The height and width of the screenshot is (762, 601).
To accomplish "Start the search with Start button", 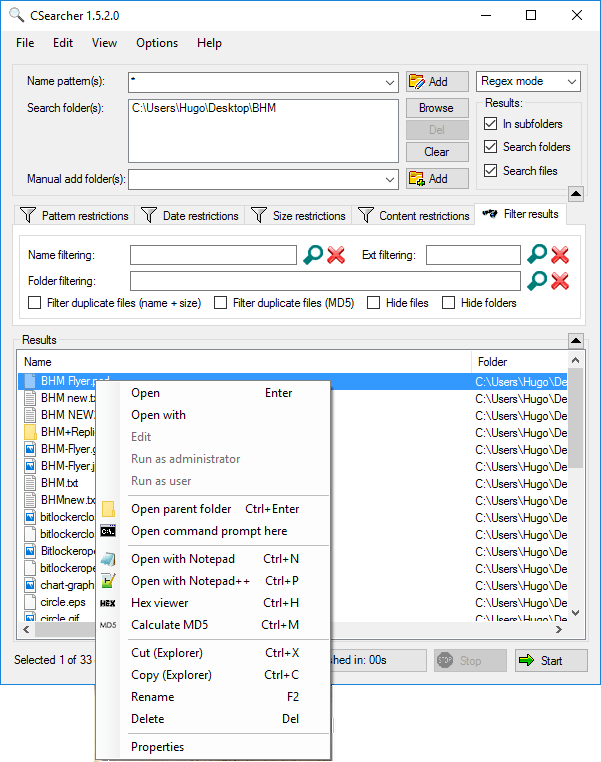I will pyautogui.click(x=551, y=660).
